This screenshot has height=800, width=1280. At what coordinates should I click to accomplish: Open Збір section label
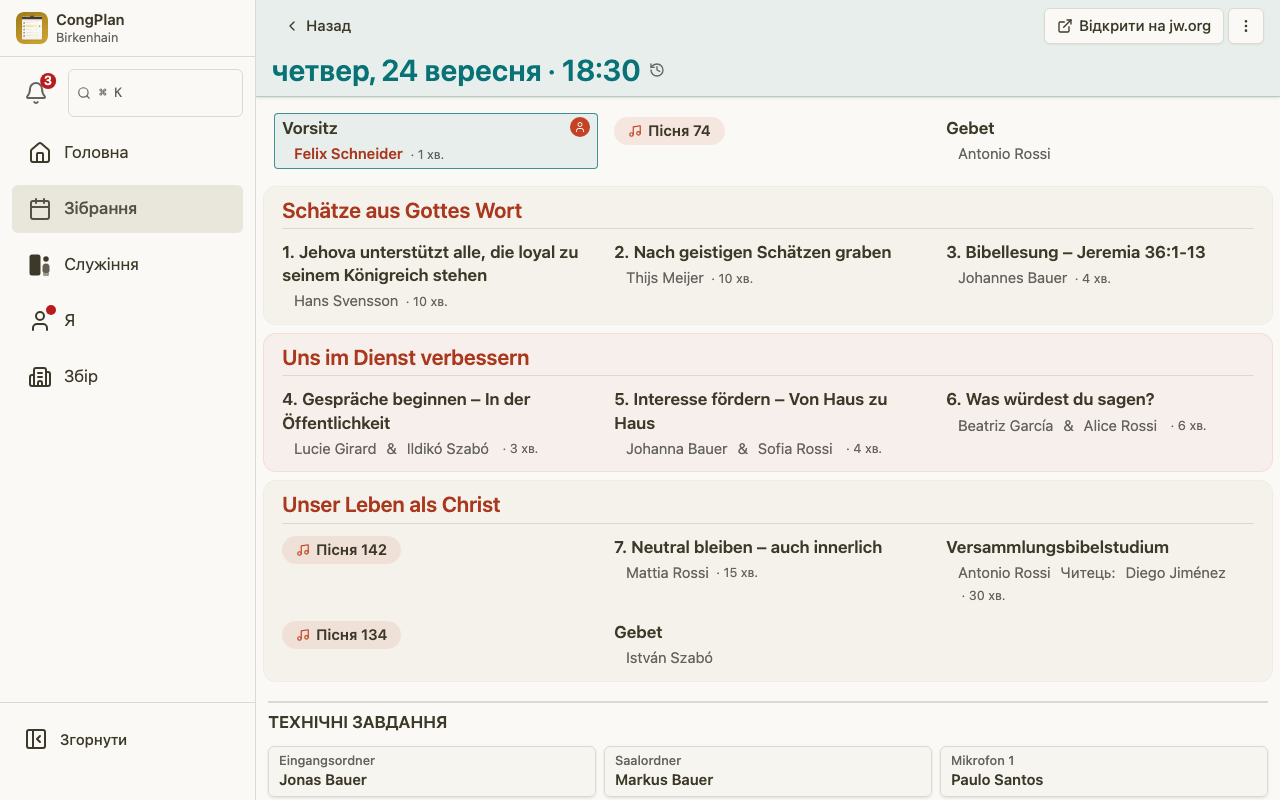click(x=81, y=377)
